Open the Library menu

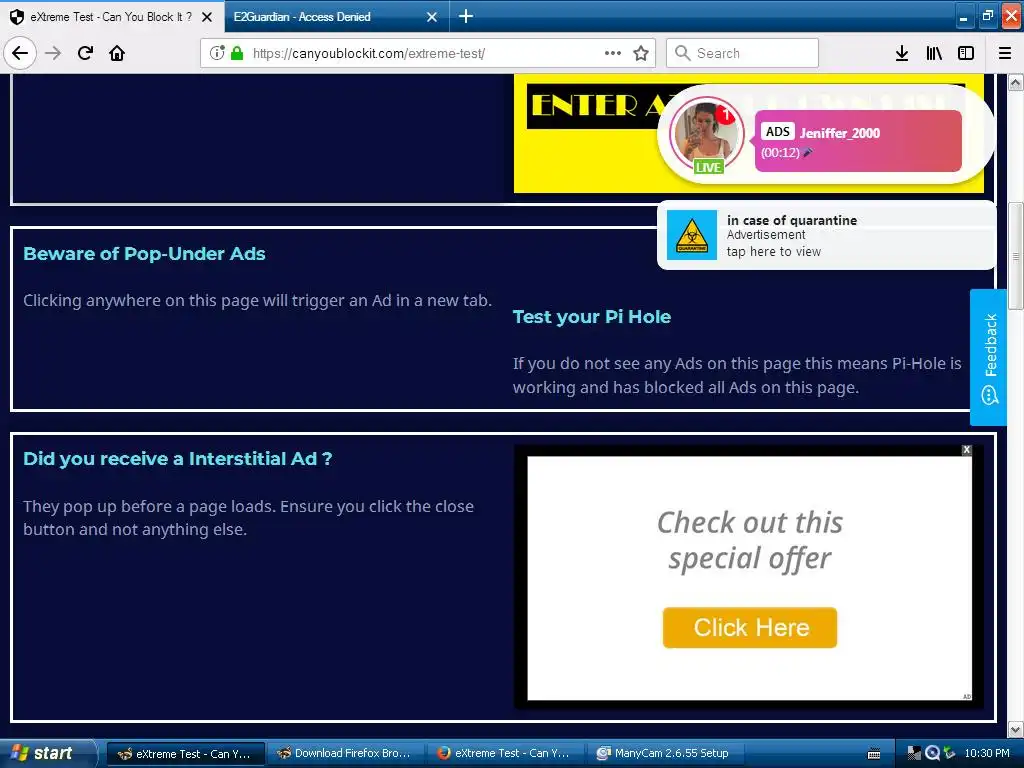pos(934,53)
